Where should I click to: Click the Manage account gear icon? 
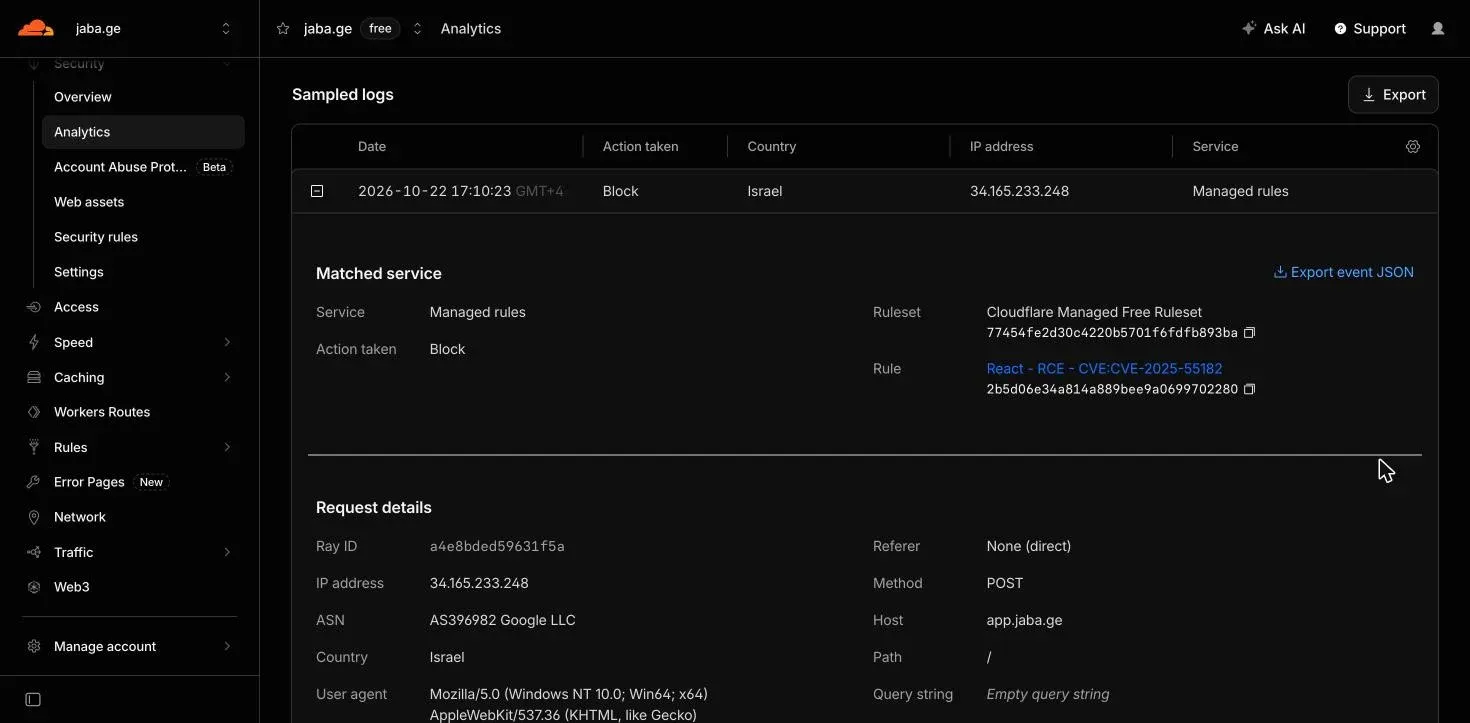coord(34,646)
